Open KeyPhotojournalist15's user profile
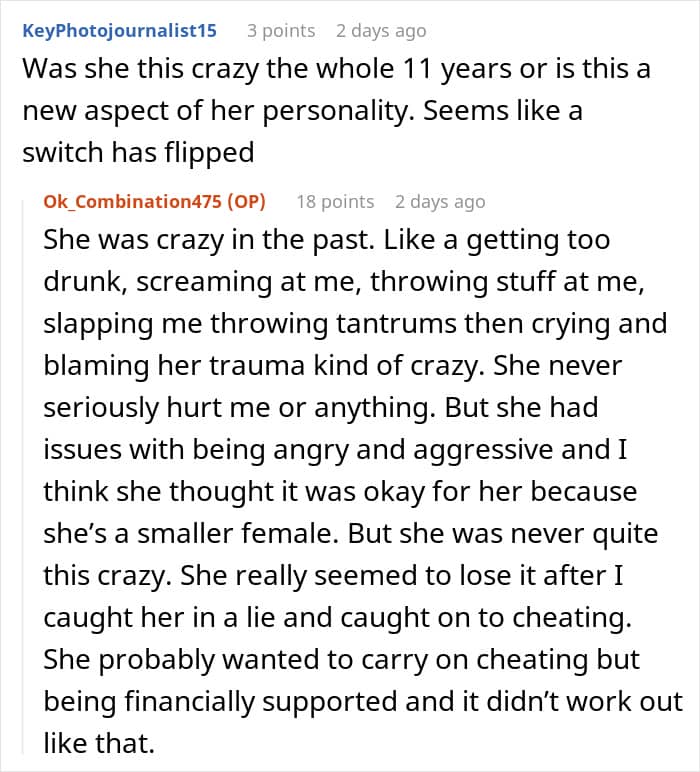This screenshot has width=700, height=772. (x=120, y=31)
